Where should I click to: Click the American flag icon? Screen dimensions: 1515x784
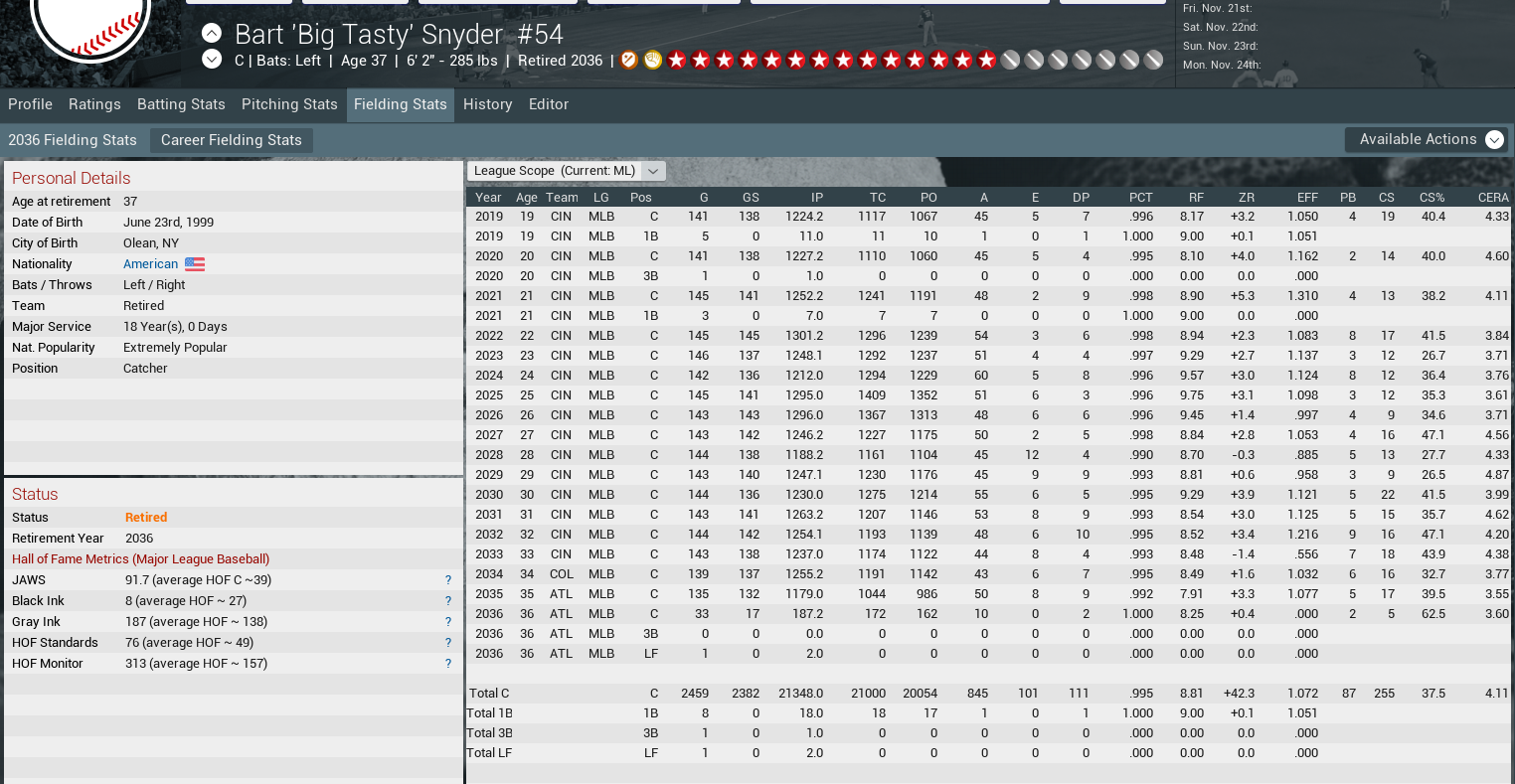point(195,264)
